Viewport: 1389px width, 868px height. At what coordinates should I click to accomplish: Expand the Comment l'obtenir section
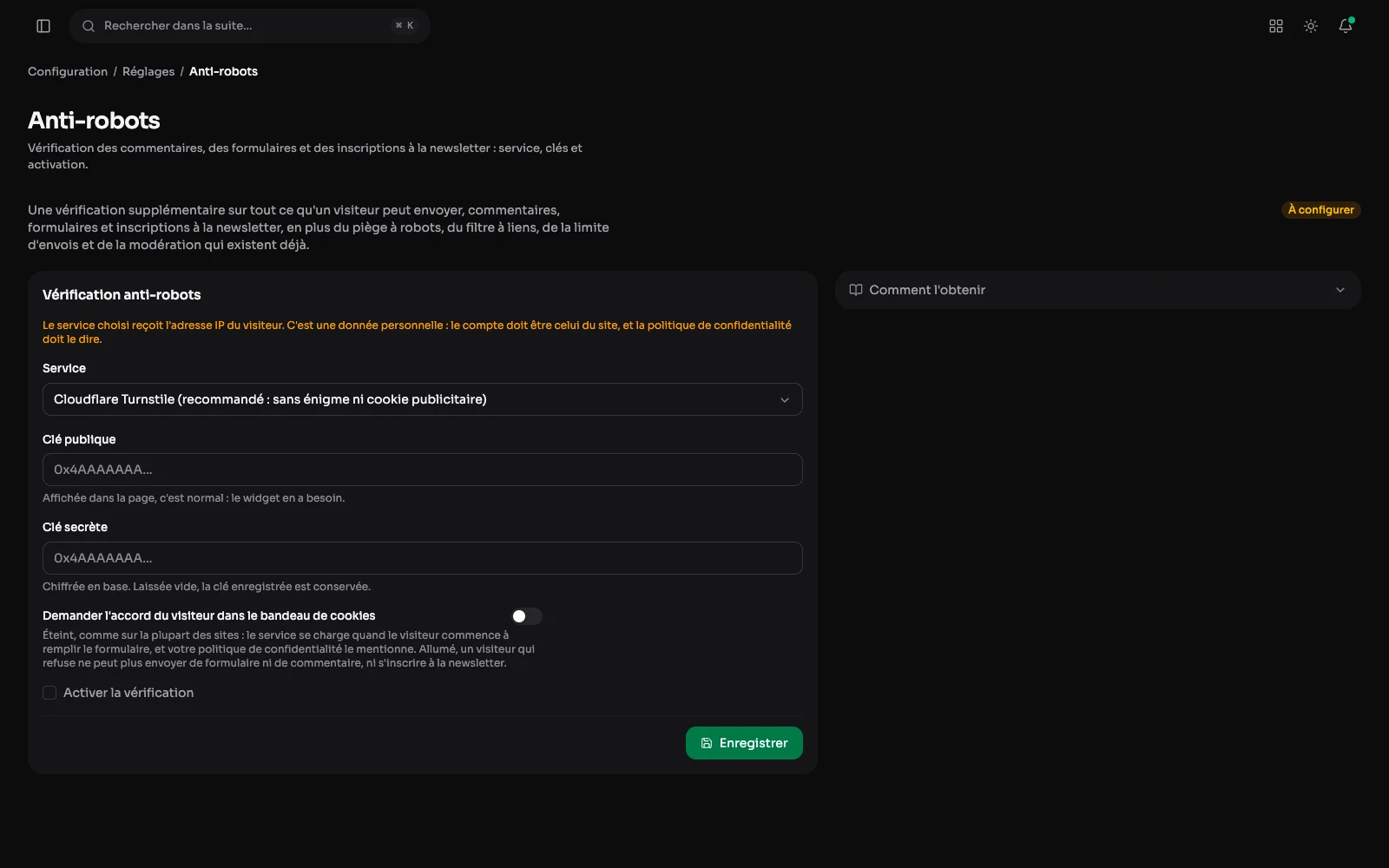tap(1098, 290)
